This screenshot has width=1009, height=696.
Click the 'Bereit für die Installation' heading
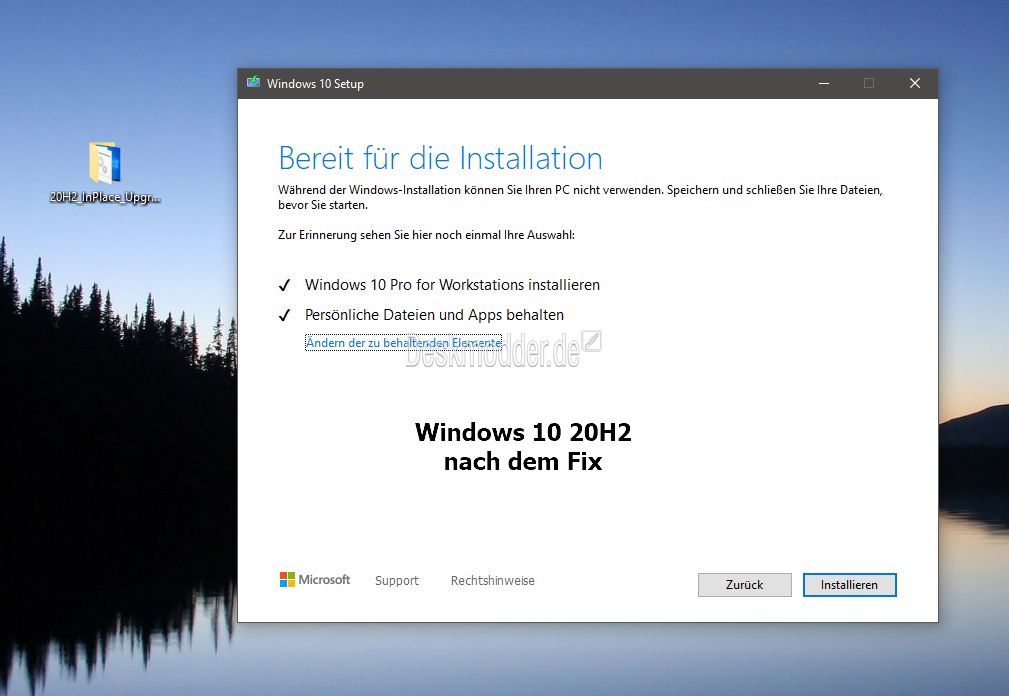440,158
